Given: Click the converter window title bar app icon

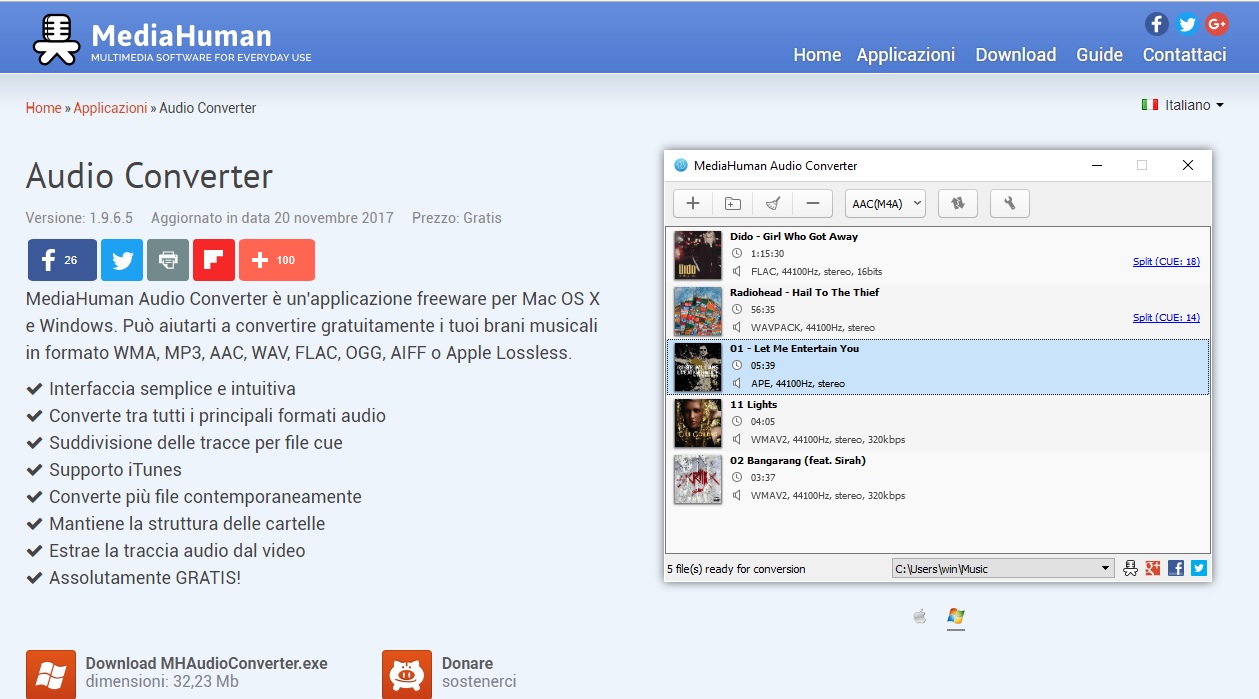Looking at the screenshot, I should [681, 165].
